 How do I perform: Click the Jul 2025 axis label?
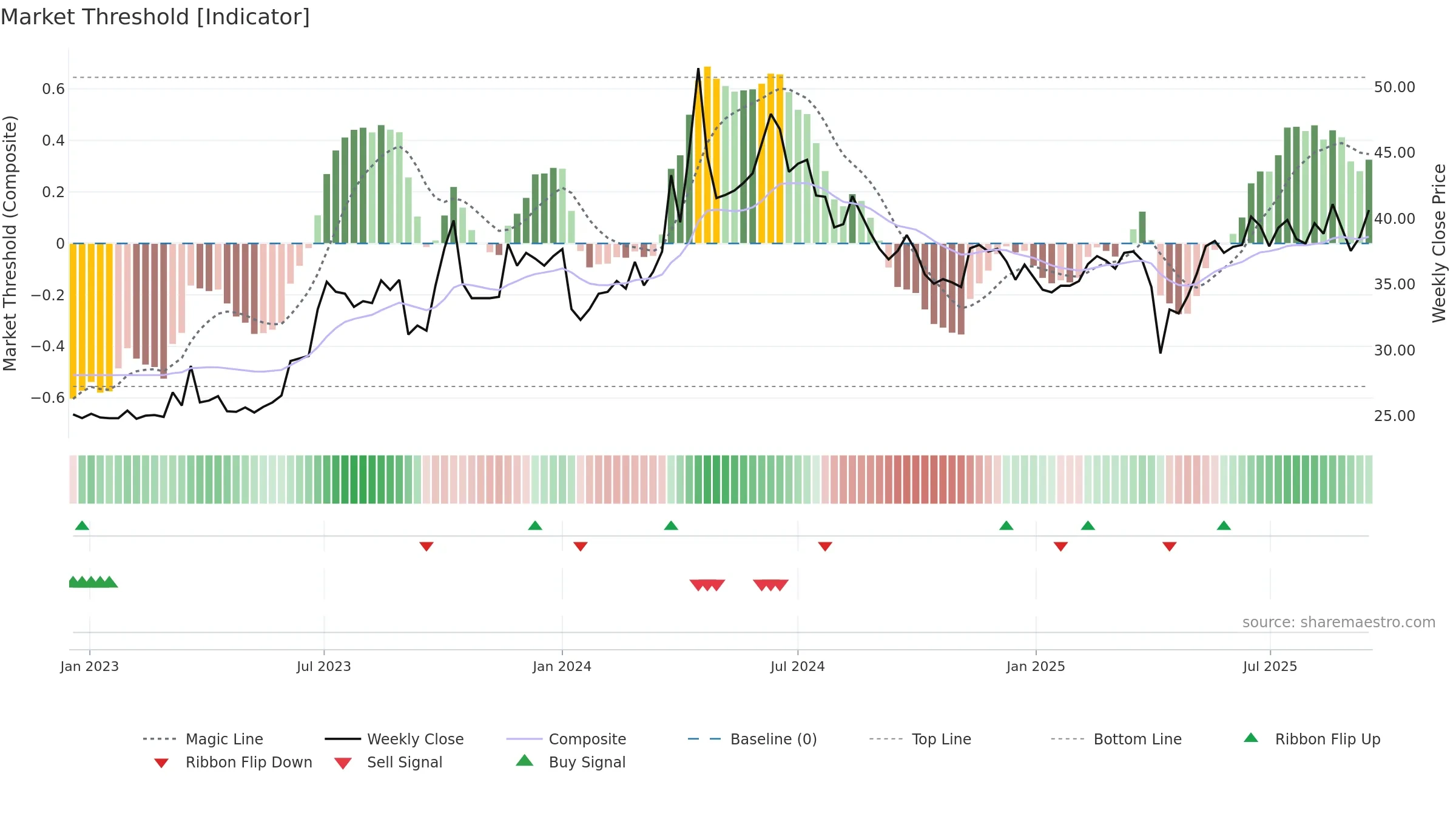tap(1270, 666)
